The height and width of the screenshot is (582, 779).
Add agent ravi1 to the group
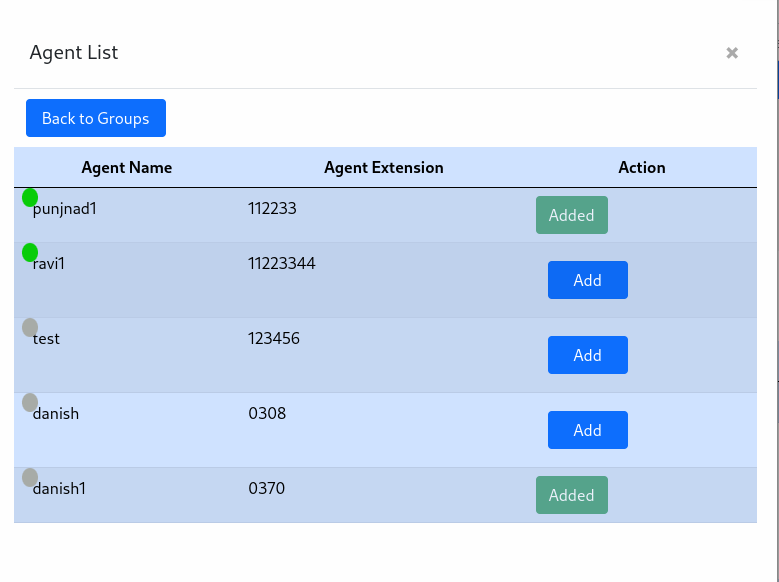587,280
